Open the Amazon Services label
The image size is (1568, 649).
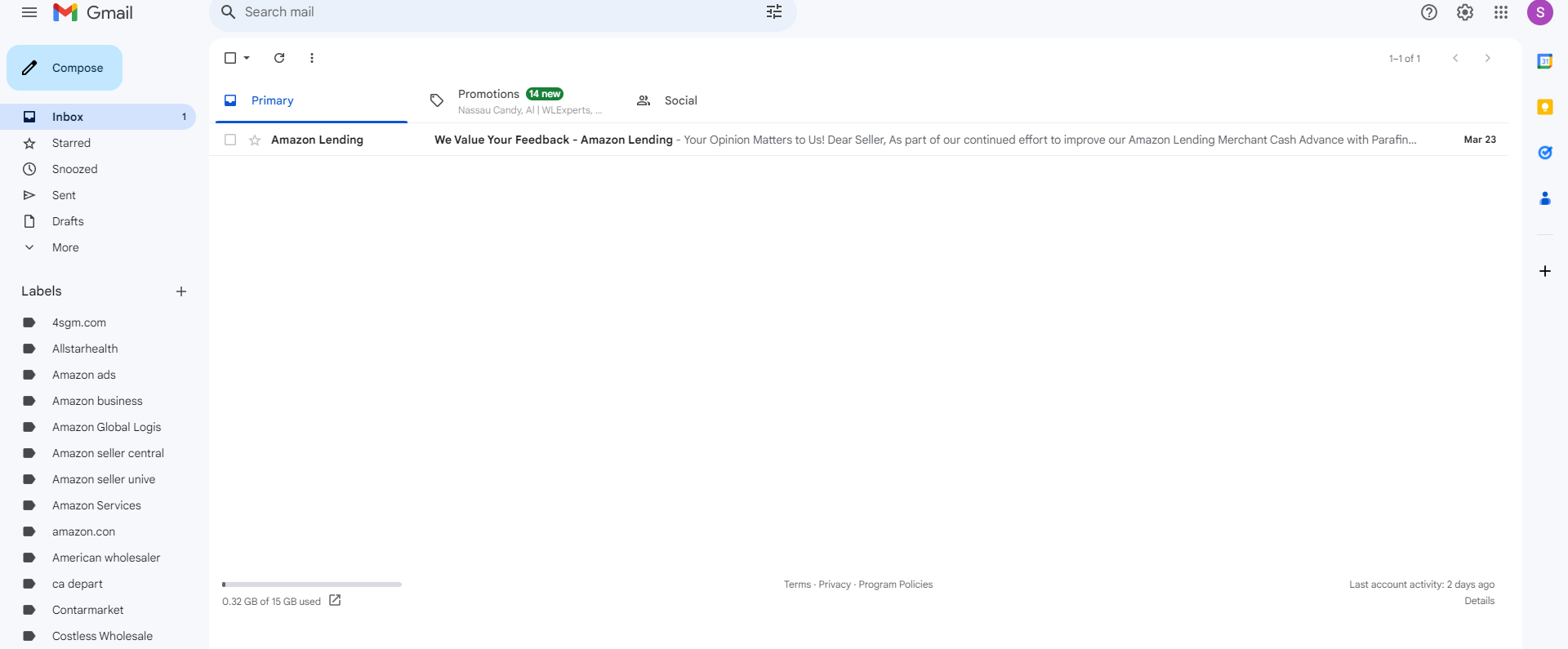[98, 505]
